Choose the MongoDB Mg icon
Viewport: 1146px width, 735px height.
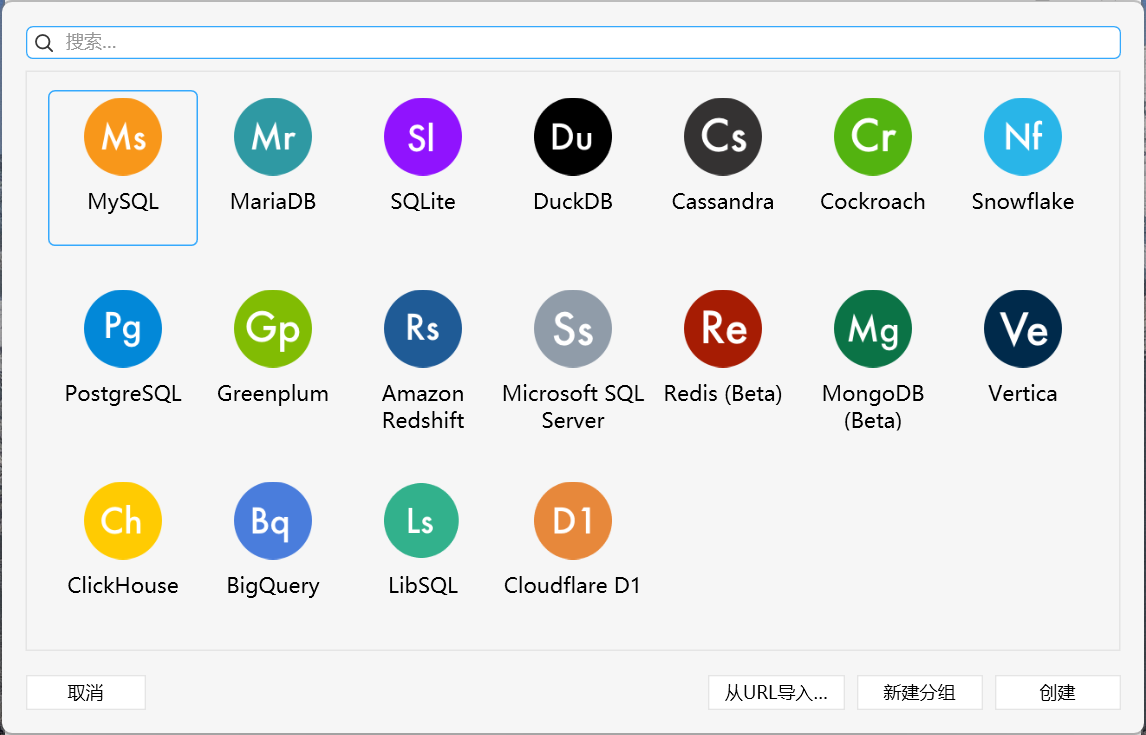click(873, 329)
